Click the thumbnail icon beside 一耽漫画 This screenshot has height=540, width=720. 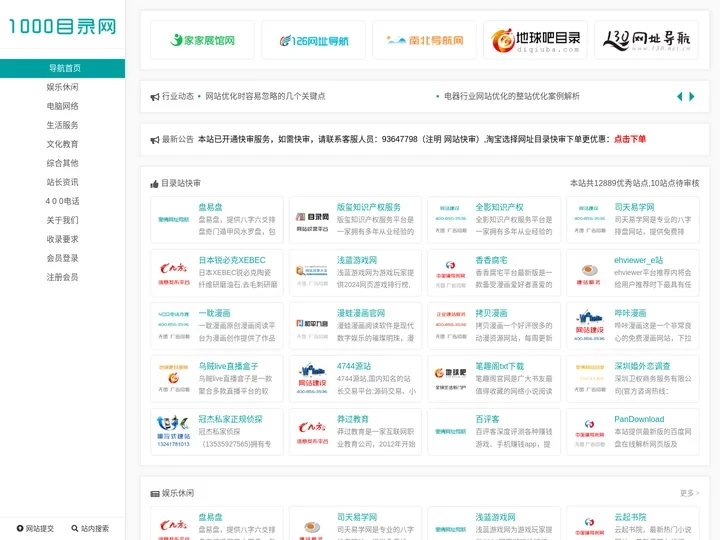coord(174,326)
